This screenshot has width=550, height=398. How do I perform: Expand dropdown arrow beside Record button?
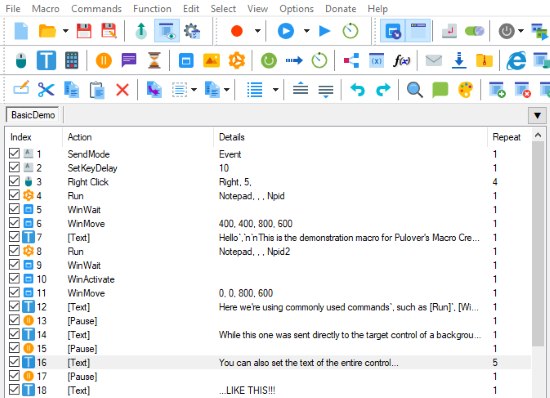[x=257, y=31]
